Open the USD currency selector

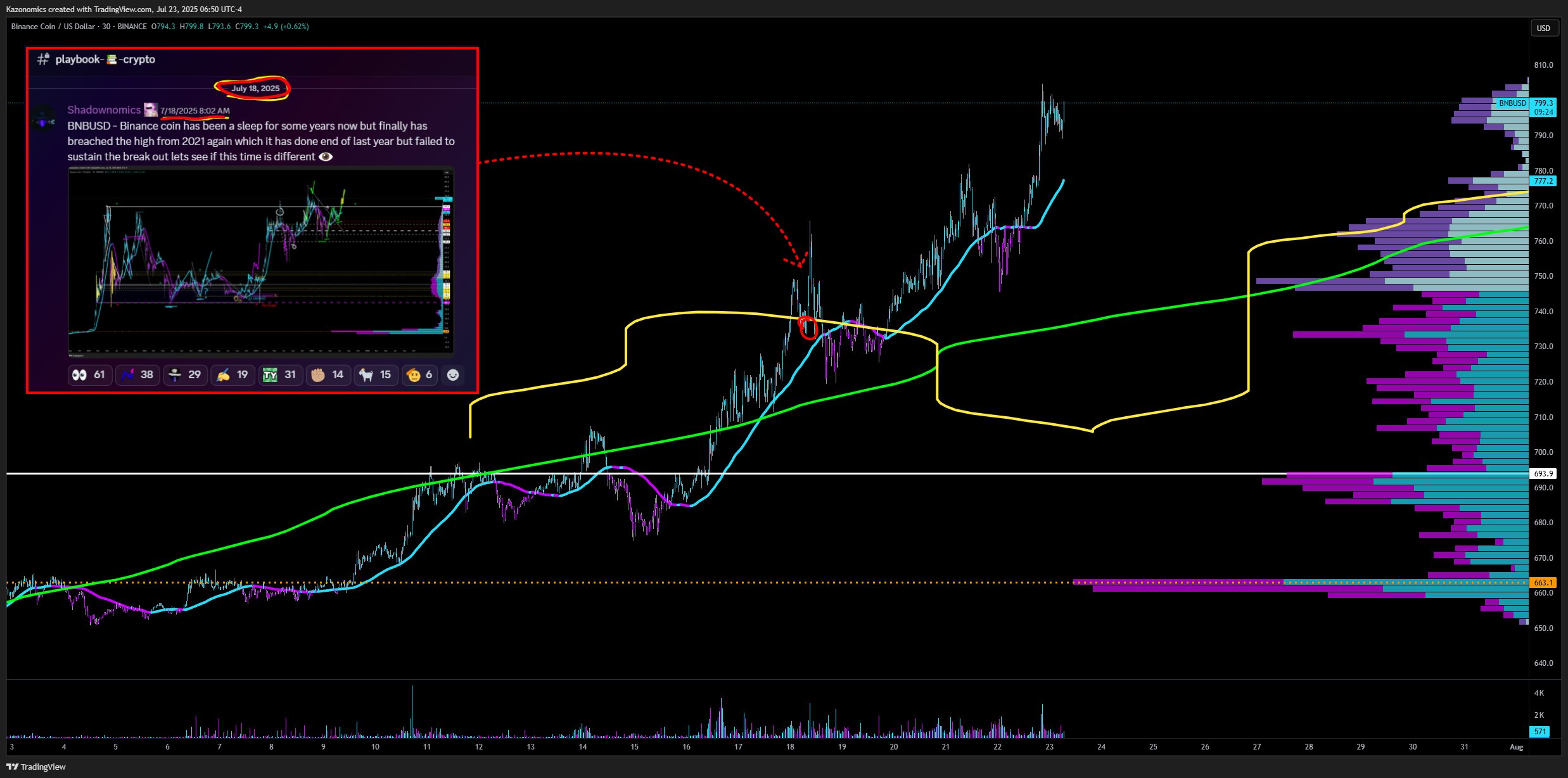point(1543,28)
